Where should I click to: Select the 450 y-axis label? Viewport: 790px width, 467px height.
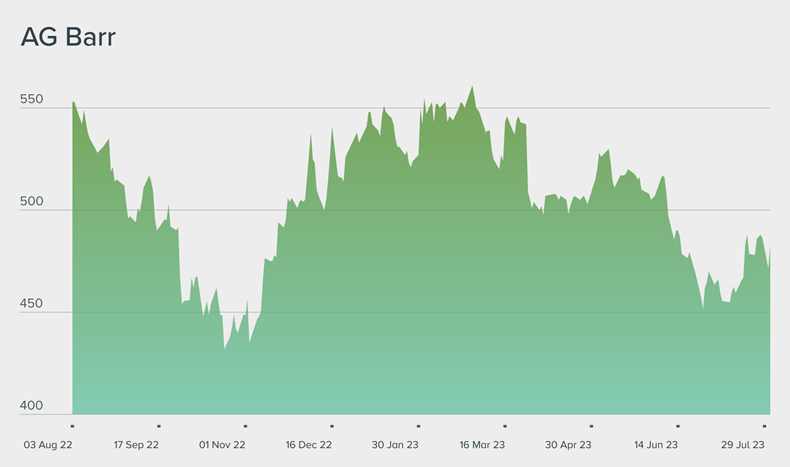click(32, 303)
